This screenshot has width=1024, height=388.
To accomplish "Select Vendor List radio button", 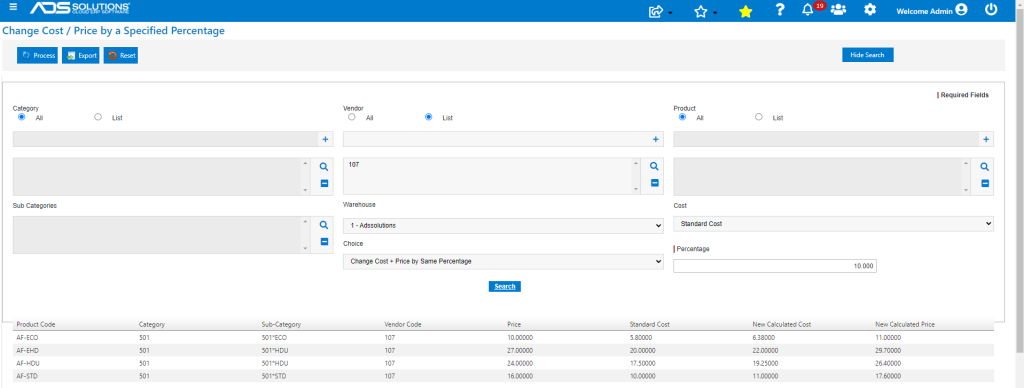I will click(x=428, y=117).
